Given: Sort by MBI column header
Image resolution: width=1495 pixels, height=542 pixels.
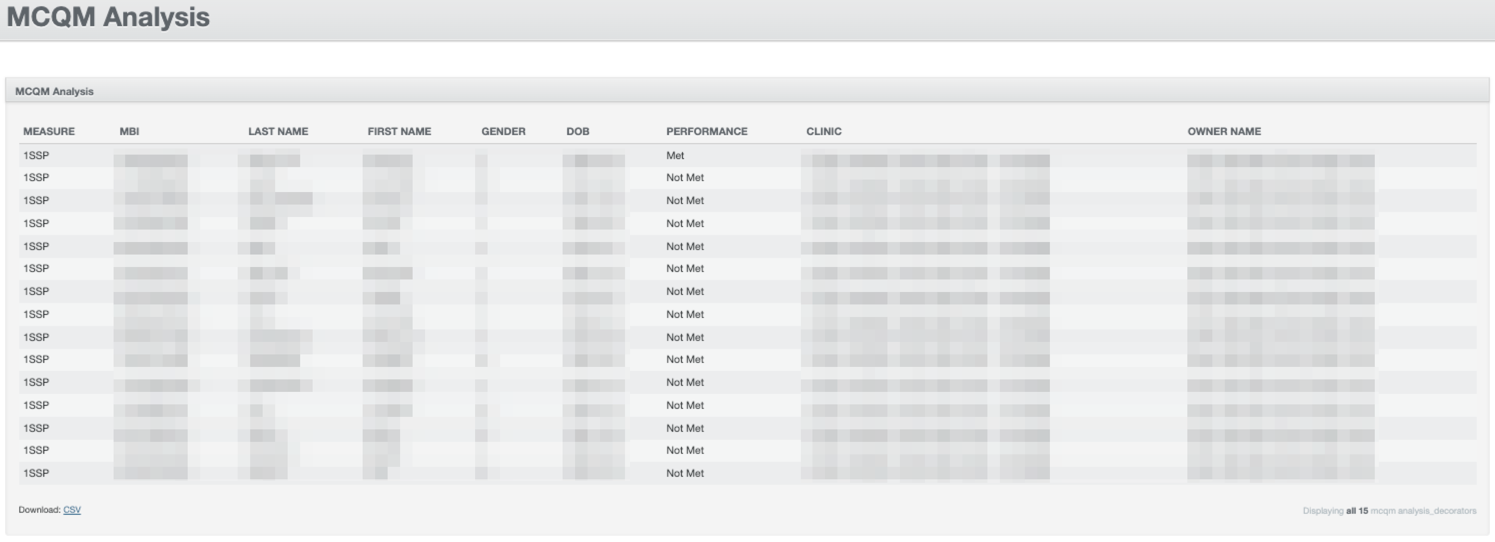Looking at the screenshot, I should pos(129,131).
